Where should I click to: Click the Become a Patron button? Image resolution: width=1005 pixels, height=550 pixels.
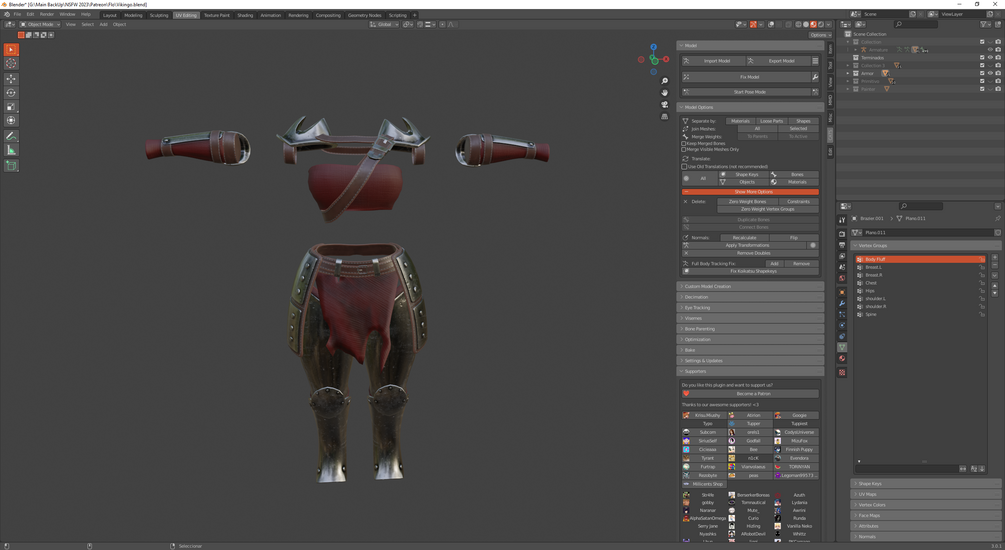(753, 394)
